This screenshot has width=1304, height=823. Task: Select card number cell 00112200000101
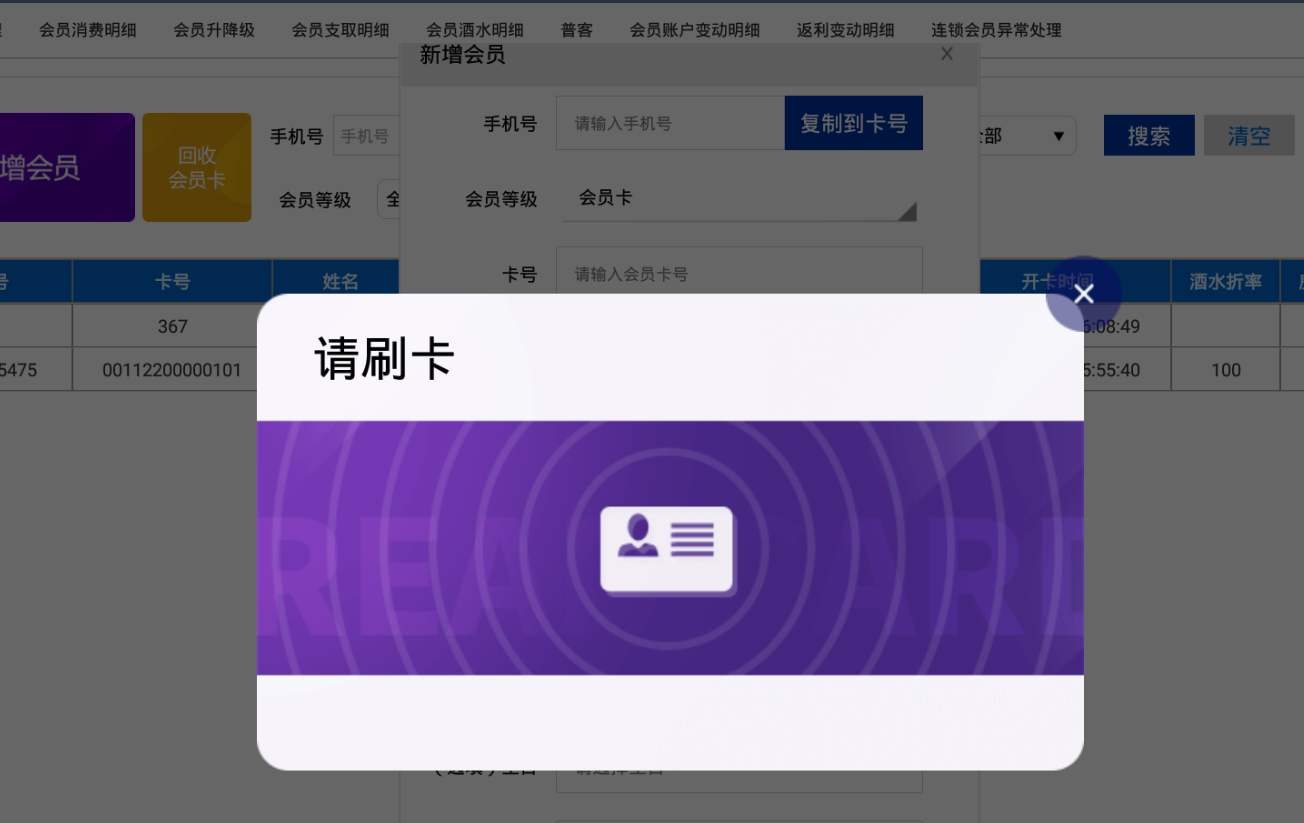coord(172,370)
